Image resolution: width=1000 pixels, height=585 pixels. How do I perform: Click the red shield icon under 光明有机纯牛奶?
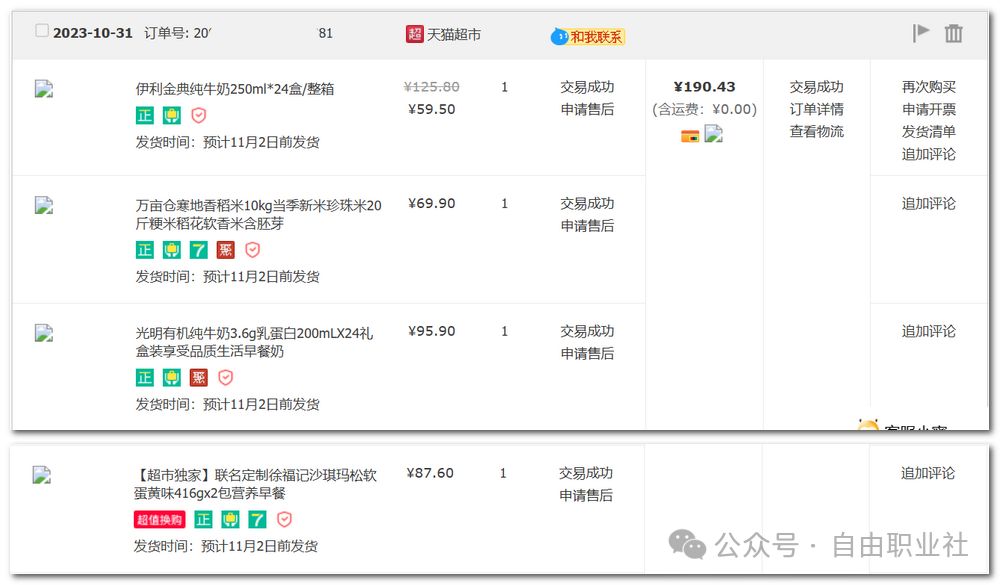226,378
